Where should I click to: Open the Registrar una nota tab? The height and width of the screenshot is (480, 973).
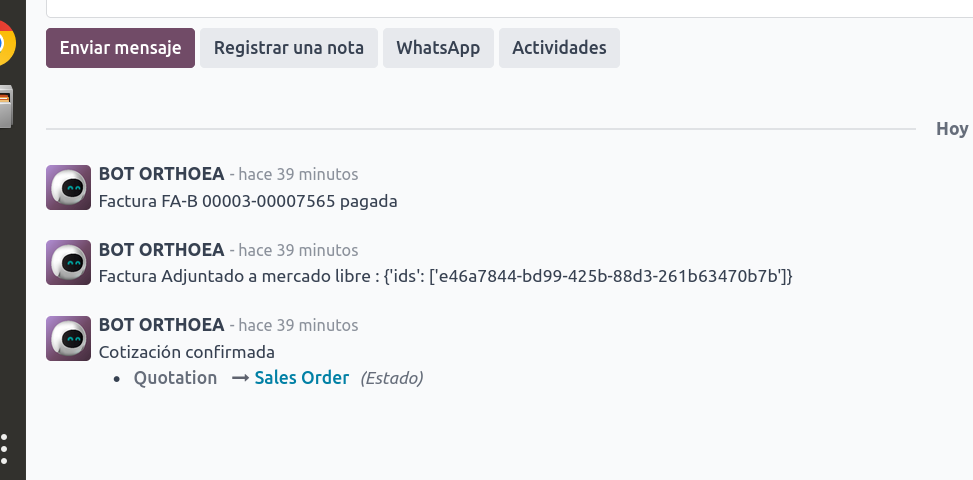pos(289,48)
